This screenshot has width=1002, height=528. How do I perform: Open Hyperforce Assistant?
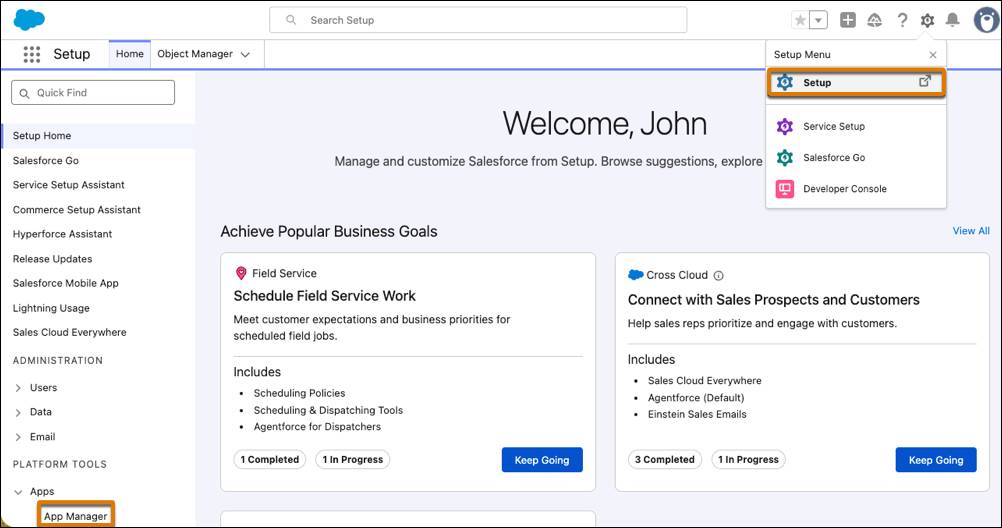click(x=63, y=234)
